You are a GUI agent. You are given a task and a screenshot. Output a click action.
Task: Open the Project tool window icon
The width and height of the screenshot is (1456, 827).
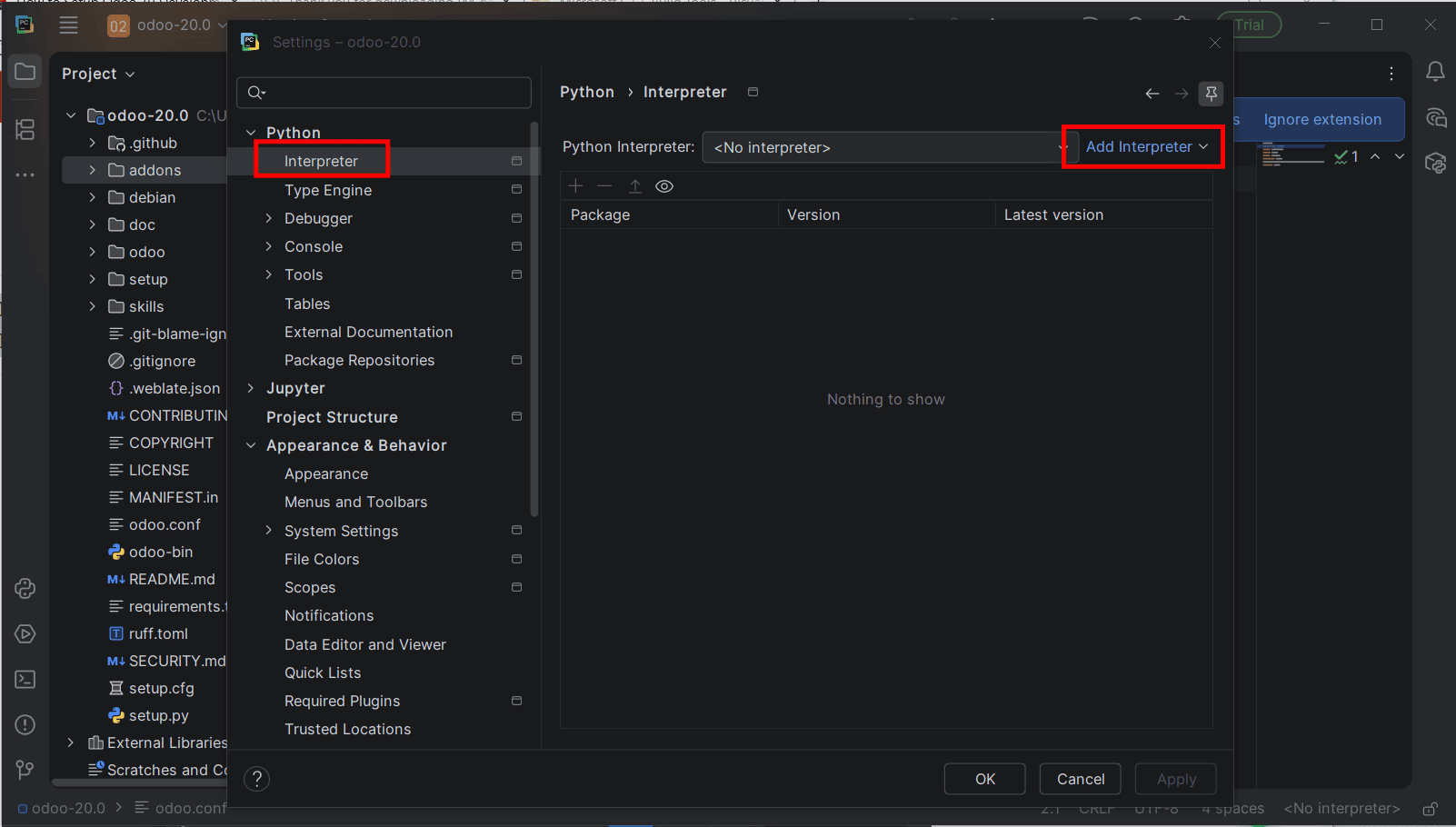coord(25,72)
